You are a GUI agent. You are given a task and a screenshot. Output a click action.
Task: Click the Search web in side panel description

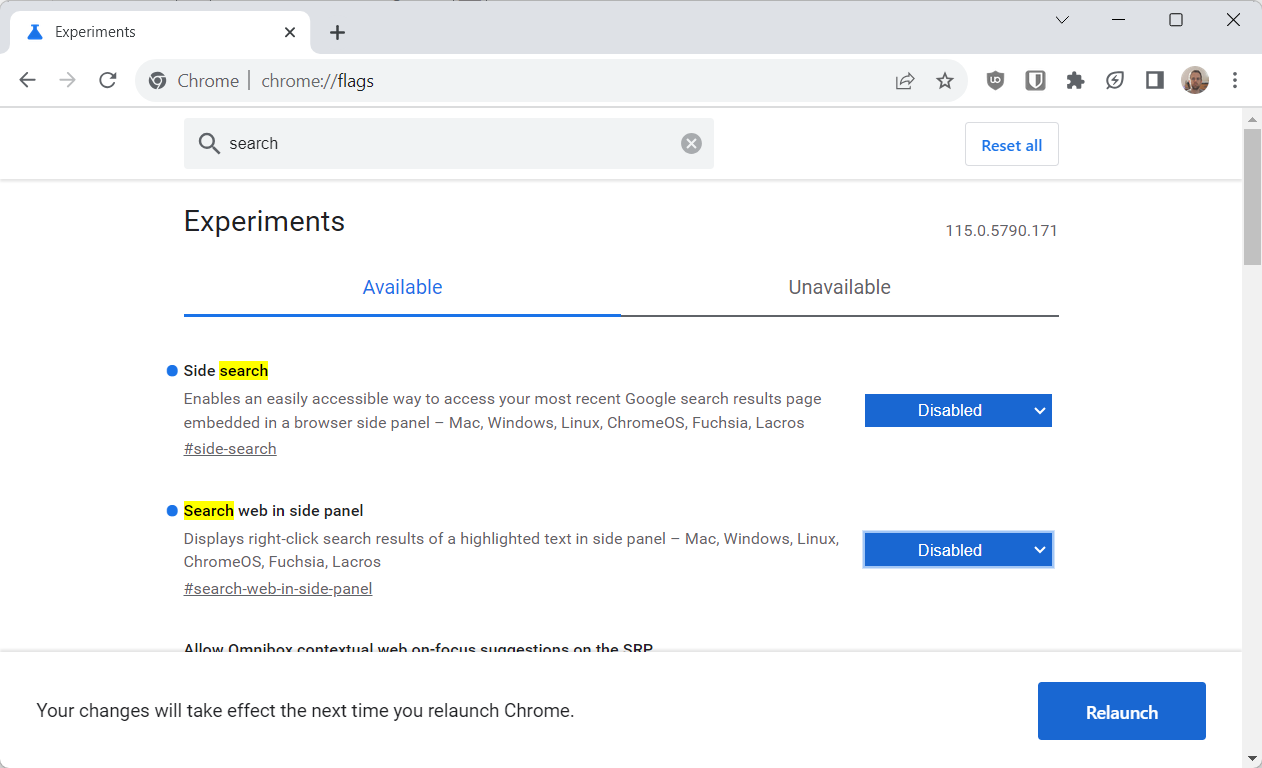coord(511,551)
